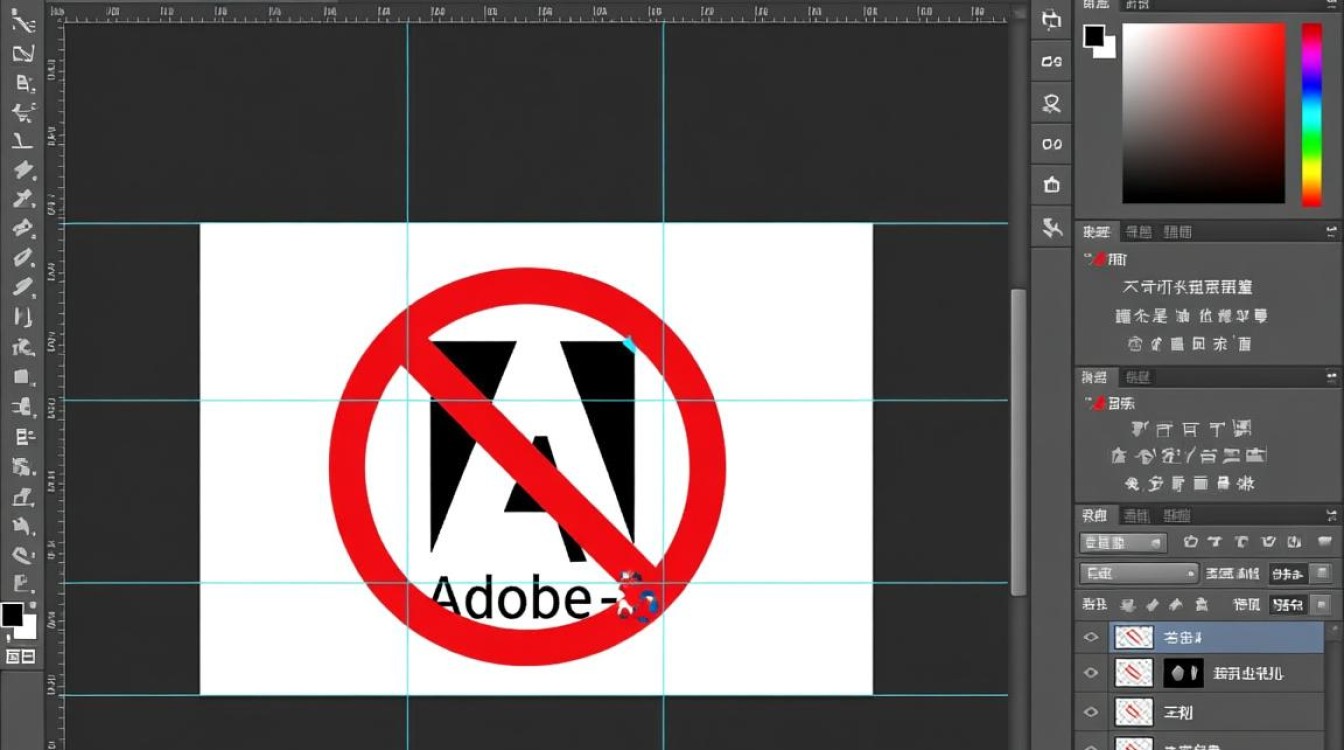
Task: Click the bottom icon in the collapsed panel strip
Action: click(1051, 228)
